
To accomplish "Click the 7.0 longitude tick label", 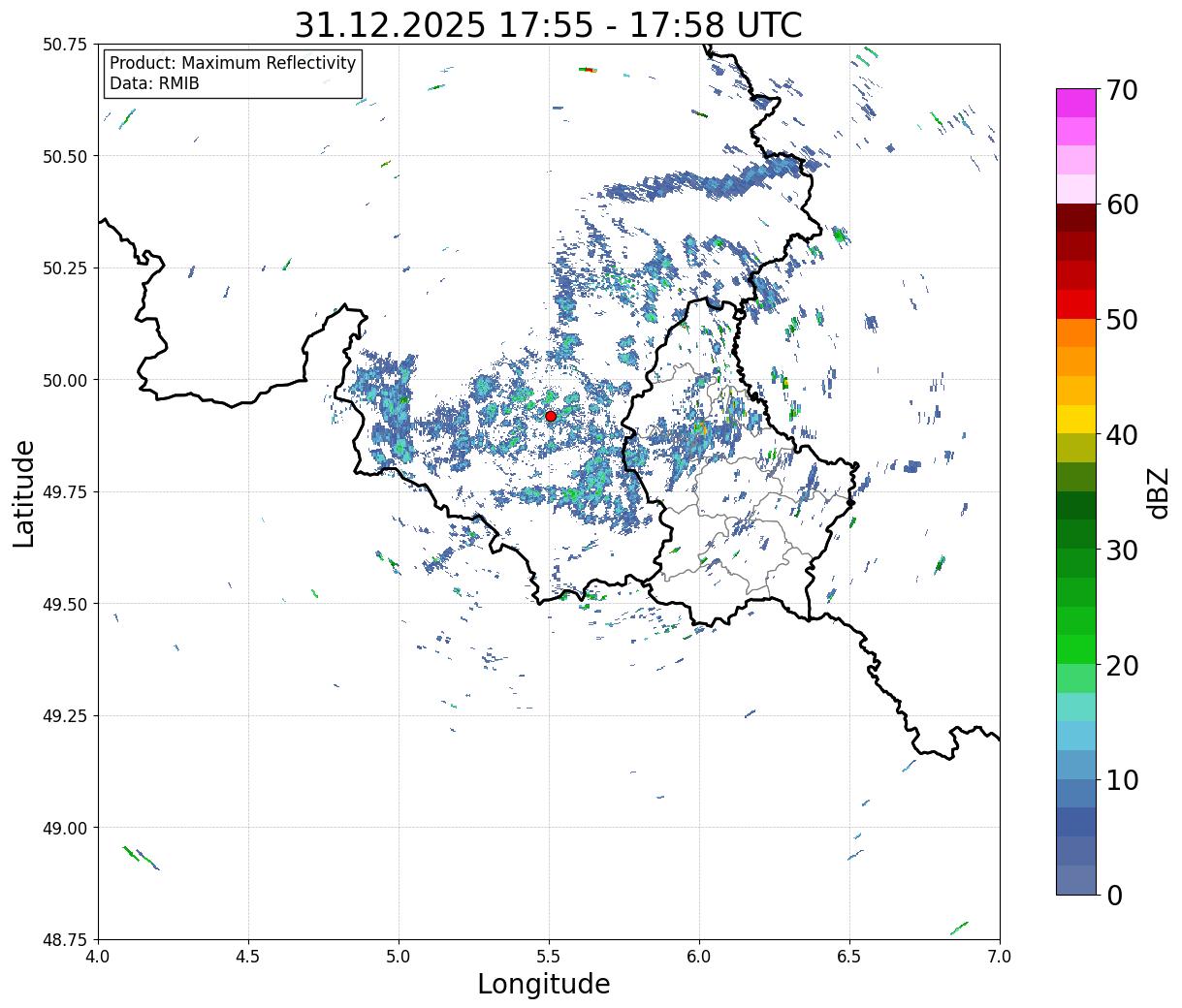I will coord(1000,956).
